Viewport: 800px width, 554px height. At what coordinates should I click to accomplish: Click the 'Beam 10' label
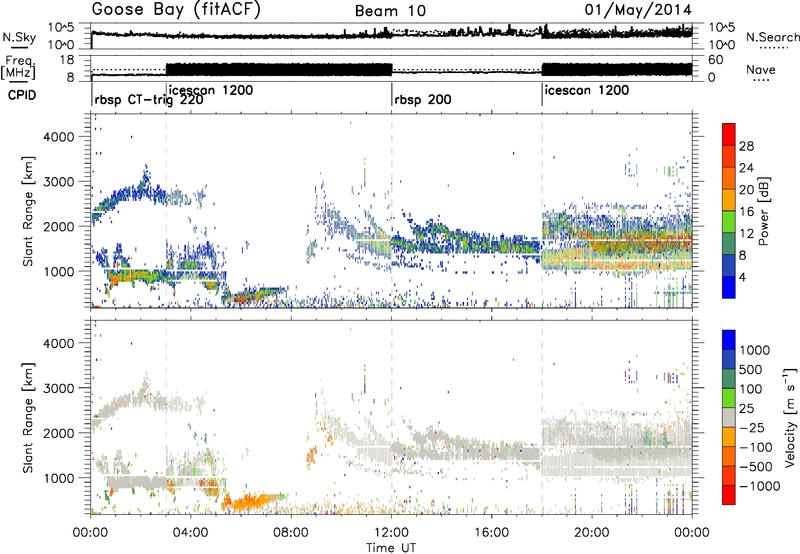click(x=390, y=11)
